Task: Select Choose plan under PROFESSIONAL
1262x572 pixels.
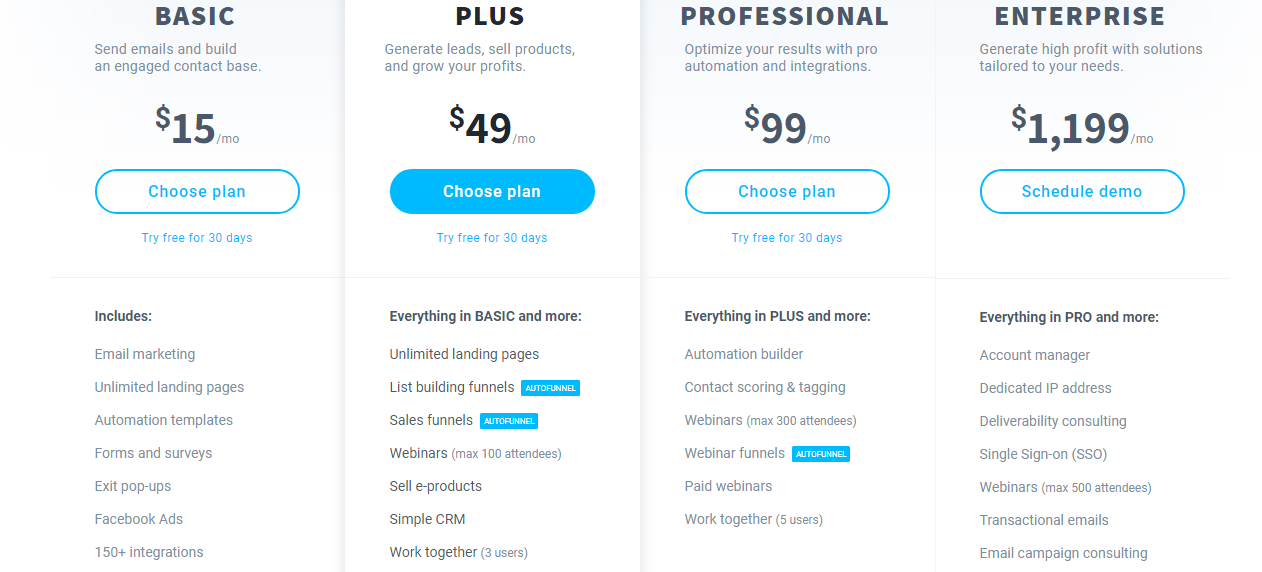Action: pyautogui.click(x=787, y=191)
